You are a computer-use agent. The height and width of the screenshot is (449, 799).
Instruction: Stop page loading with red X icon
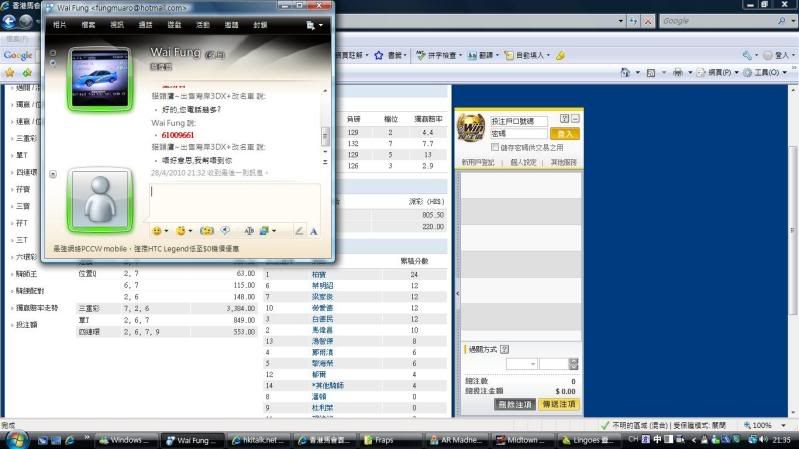click(x=647, y=20)
